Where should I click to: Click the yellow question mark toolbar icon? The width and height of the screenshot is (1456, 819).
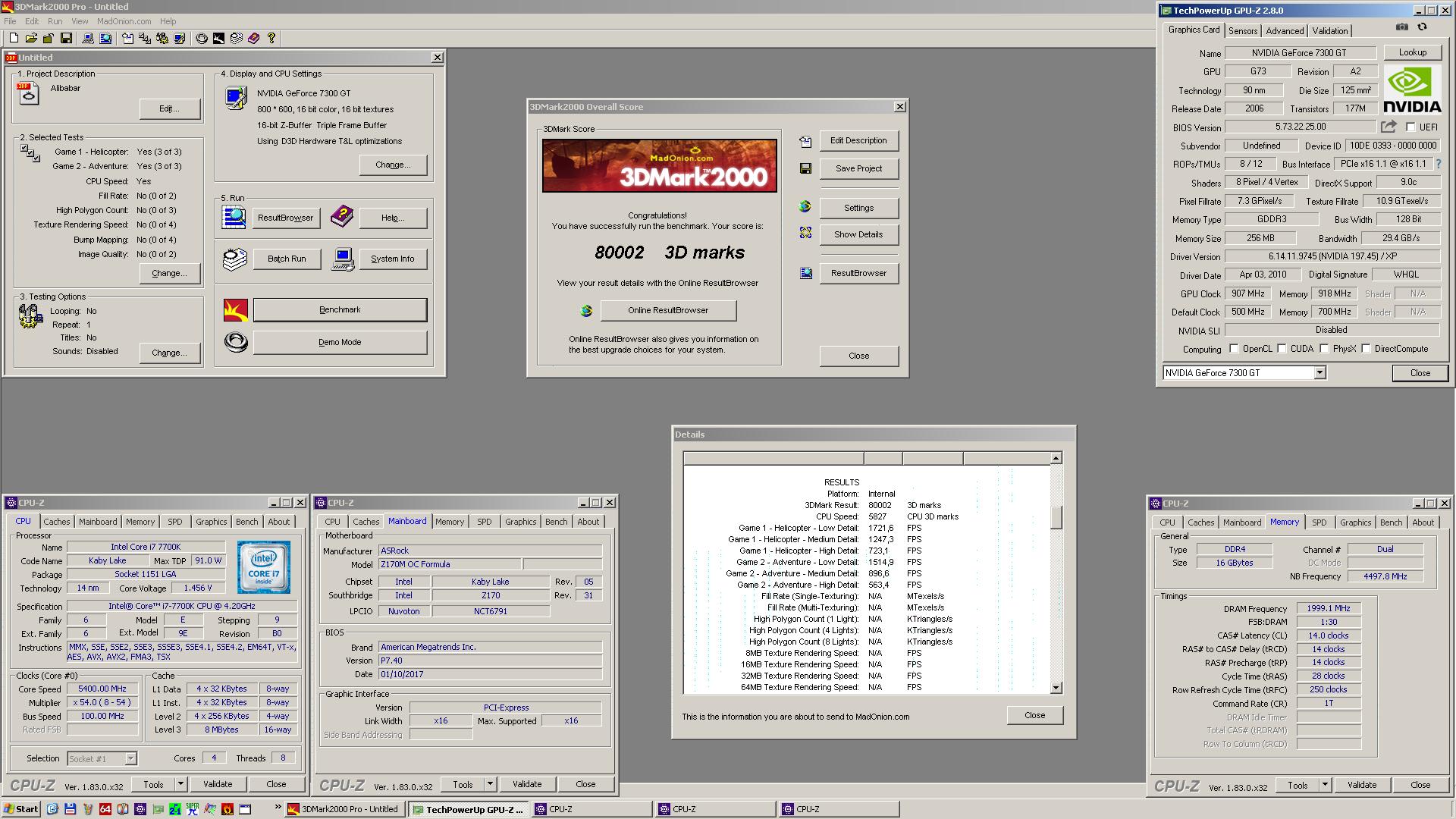[271, 38]
